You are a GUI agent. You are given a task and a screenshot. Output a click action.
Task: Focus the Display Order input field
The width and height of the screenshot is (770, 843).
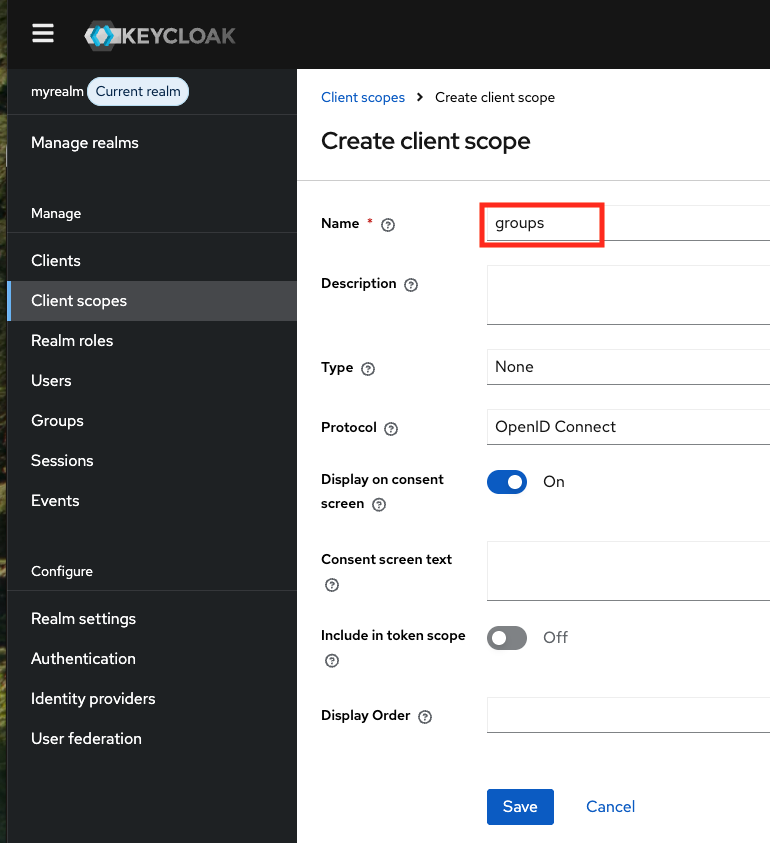click(628, 715)
